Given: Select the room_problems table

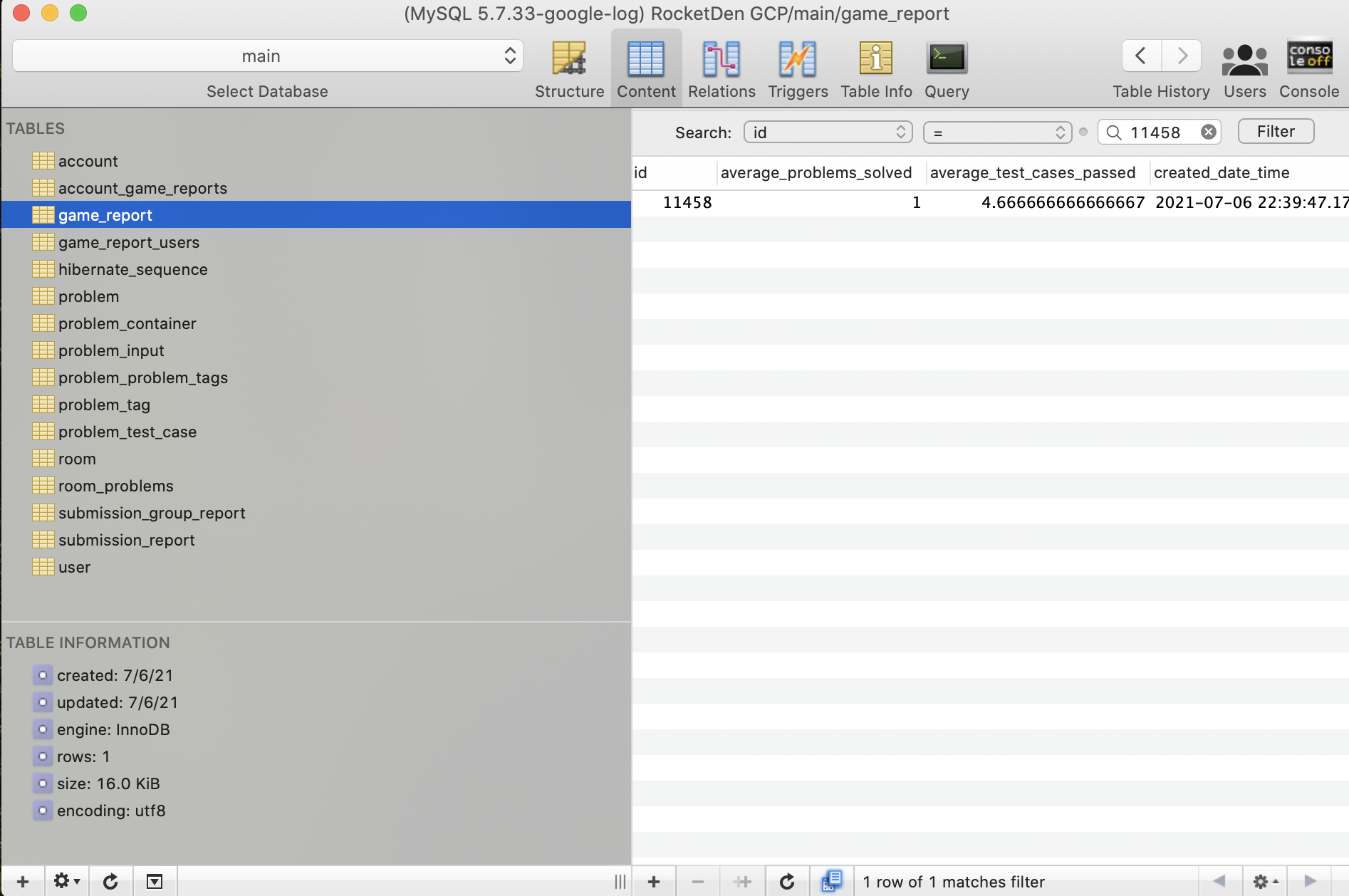Looking at the screenshot, I should 316,486.
